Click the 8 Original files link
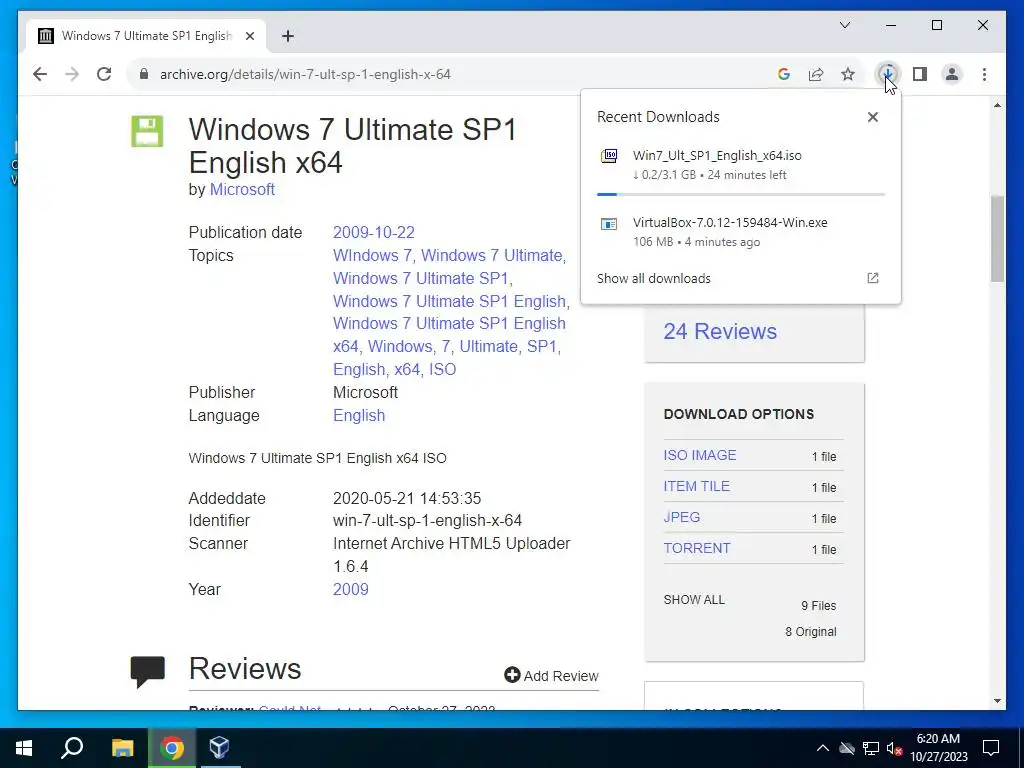 (810, 632)
